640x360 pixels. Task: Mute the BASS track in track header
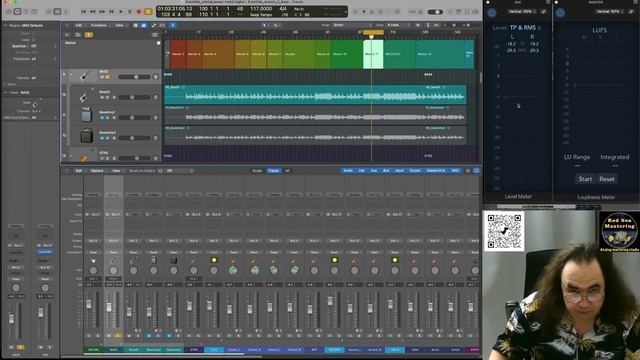point(102,77)
